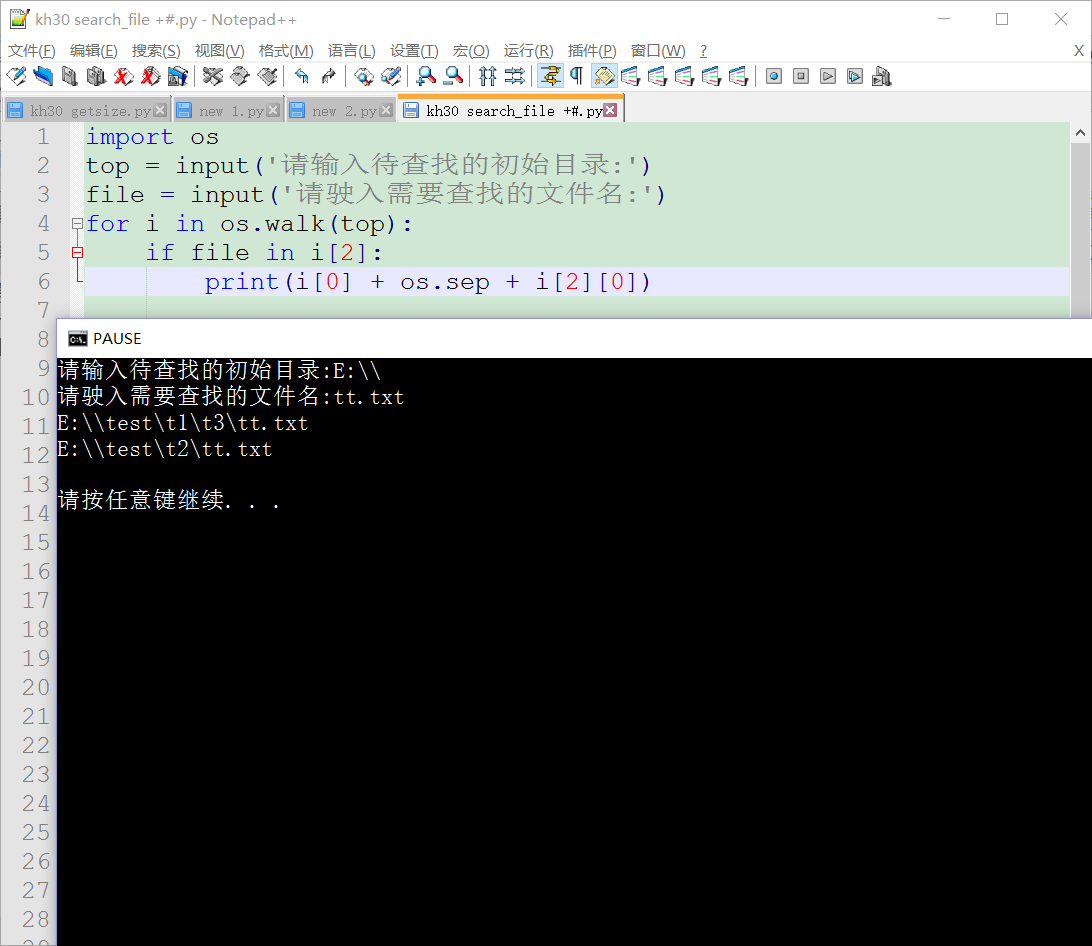Screen dimensions: 1092x946
Task: Stop the macro recording
Action: [801, 76]
